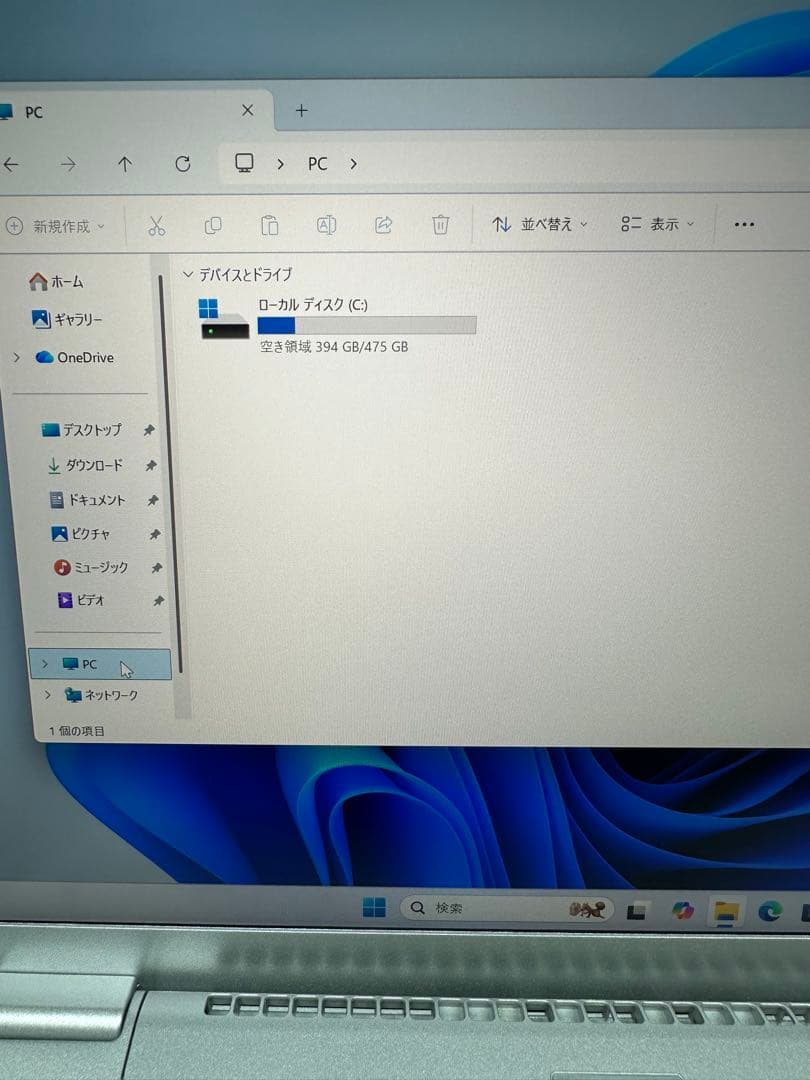The width and height of the screenshot is (810, 1080).
Task: Click the paste icon in the toolbar
Action: pyautogui.click(x=269, y=225)
